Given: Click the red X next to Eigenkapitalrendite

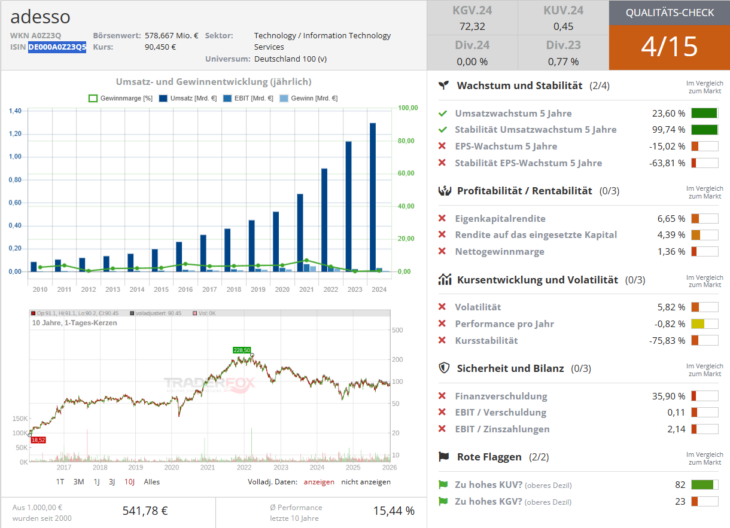Looking at the screenshot, I should tap(443, 218).
